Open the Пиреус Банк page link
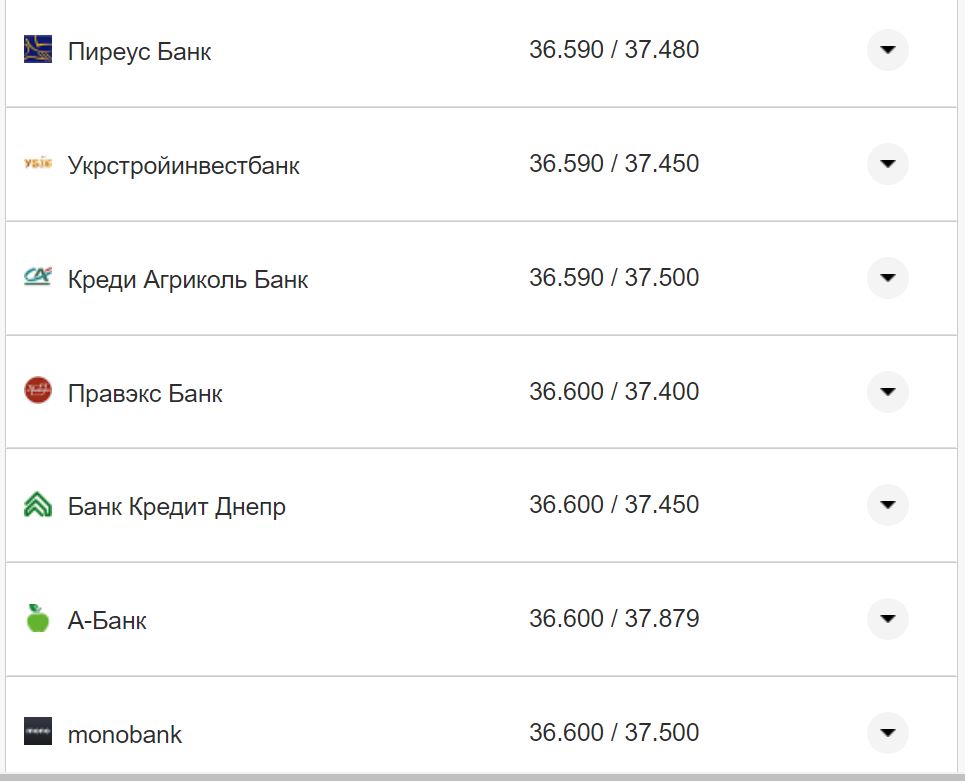This screenshot has width=965, height=781. point(139,51)
